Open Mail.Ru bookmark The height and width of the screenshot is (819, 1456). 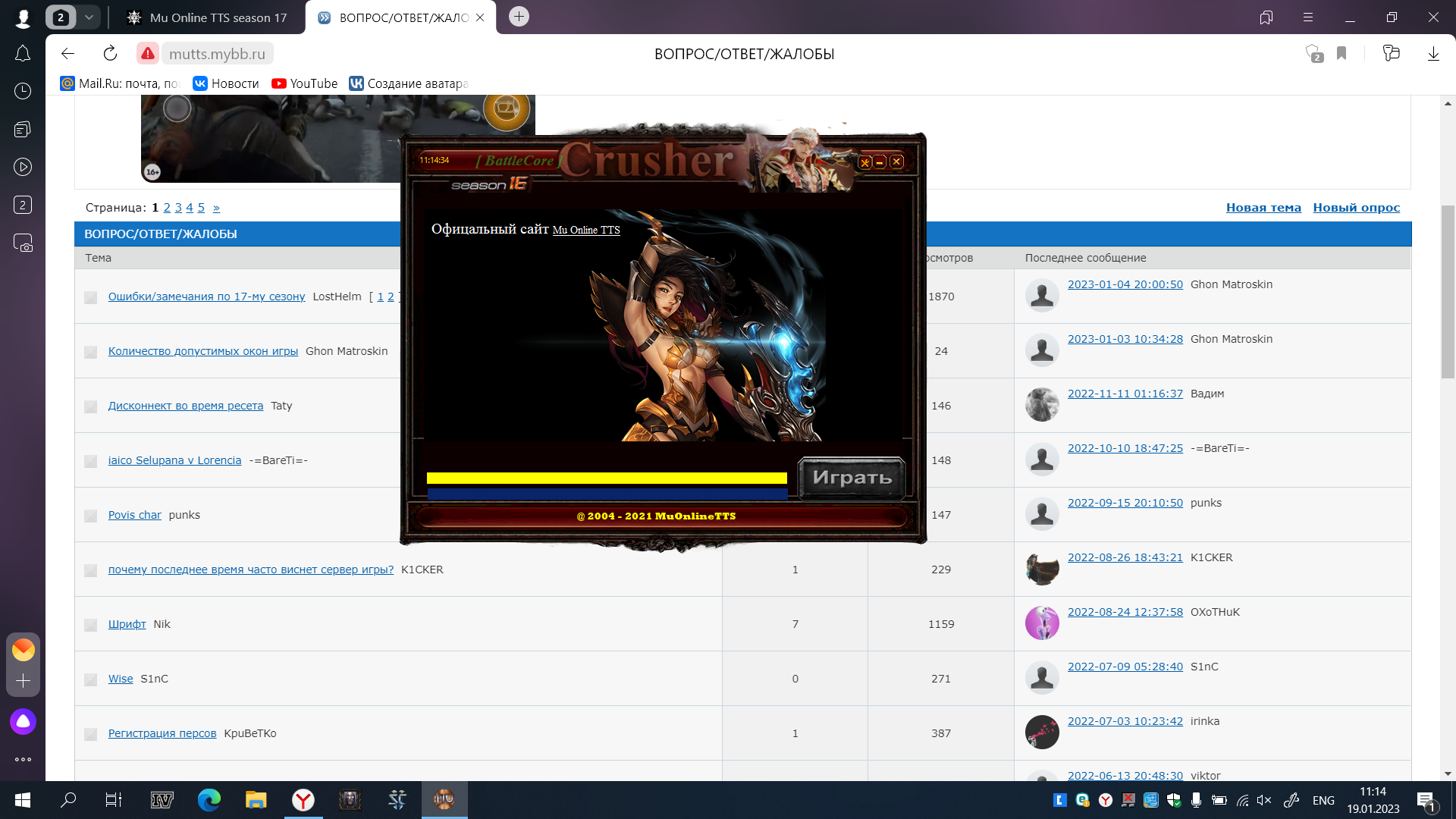[x=120, y=83]
